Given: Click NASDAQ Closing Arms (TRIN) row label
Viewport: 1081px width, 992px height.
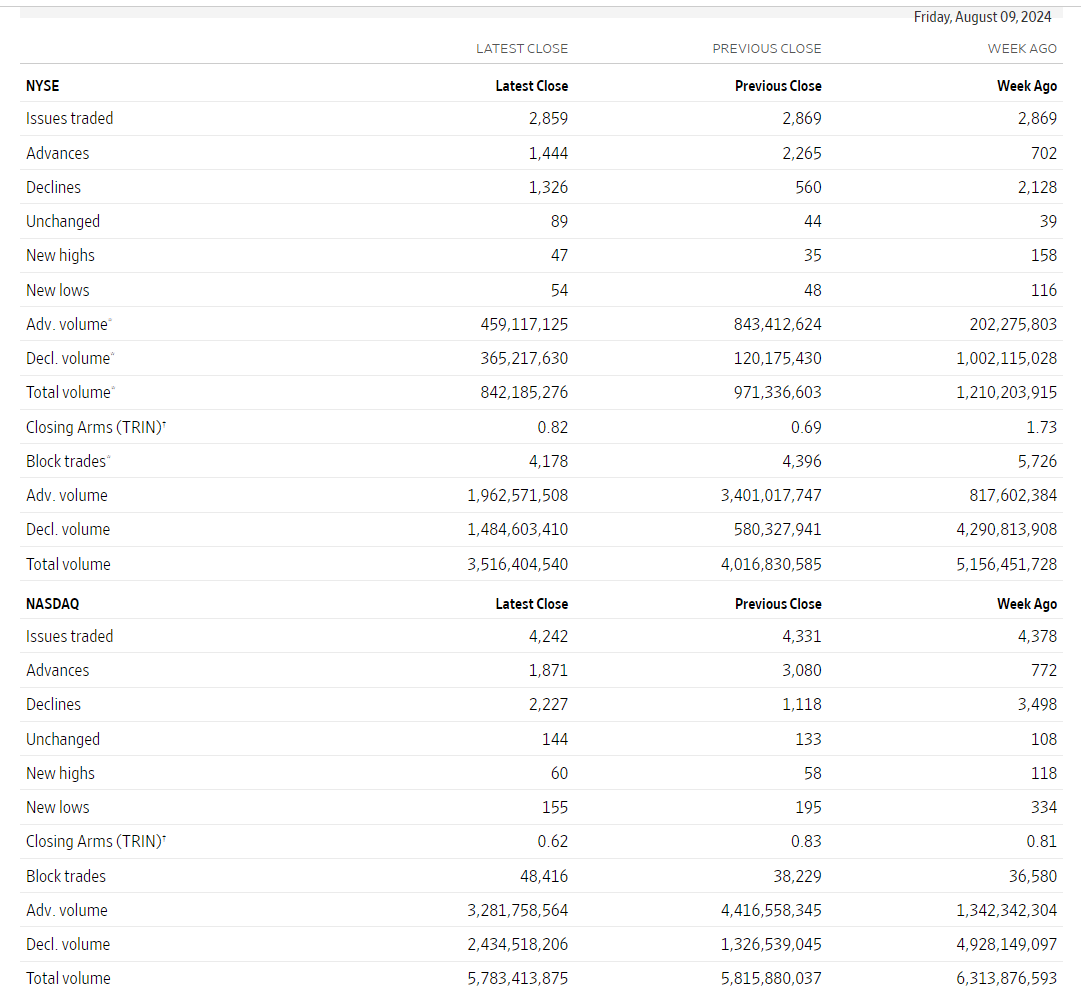Looking at the screenshot, I should (96, 842).
